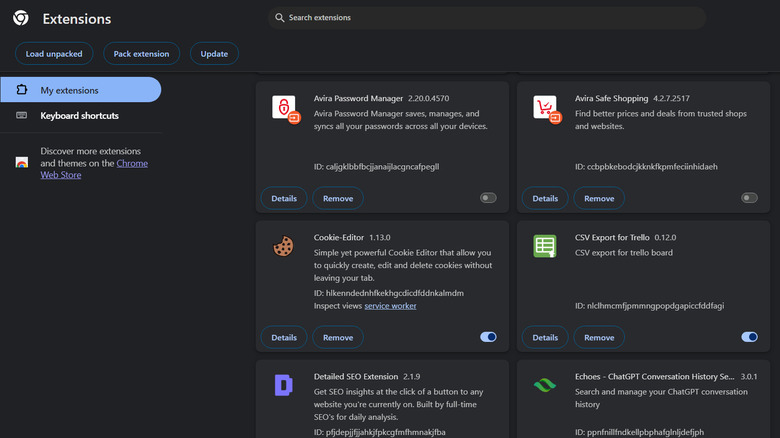This screenshot has width=780, height=438.
Task: Enable the Avira Safe Shopping extension toggle
Action: pos(749,198)
